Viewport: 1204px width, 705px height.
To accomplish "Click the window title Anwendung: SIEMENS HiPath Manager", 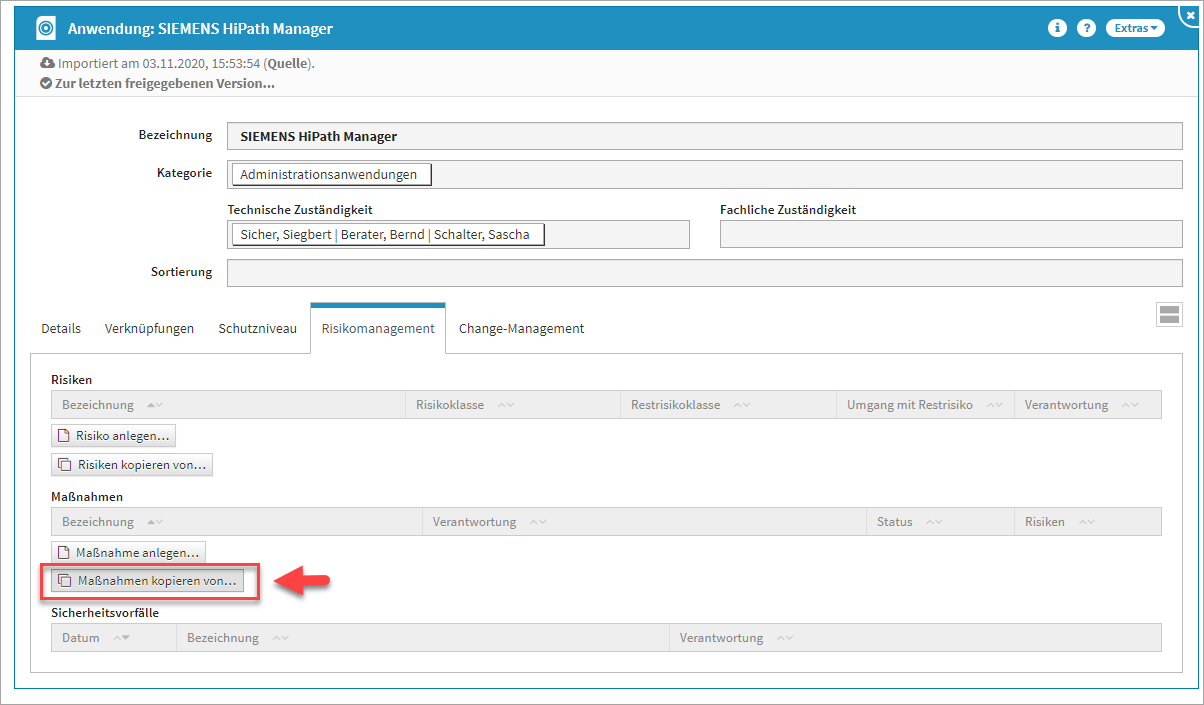I will [200, 29].
